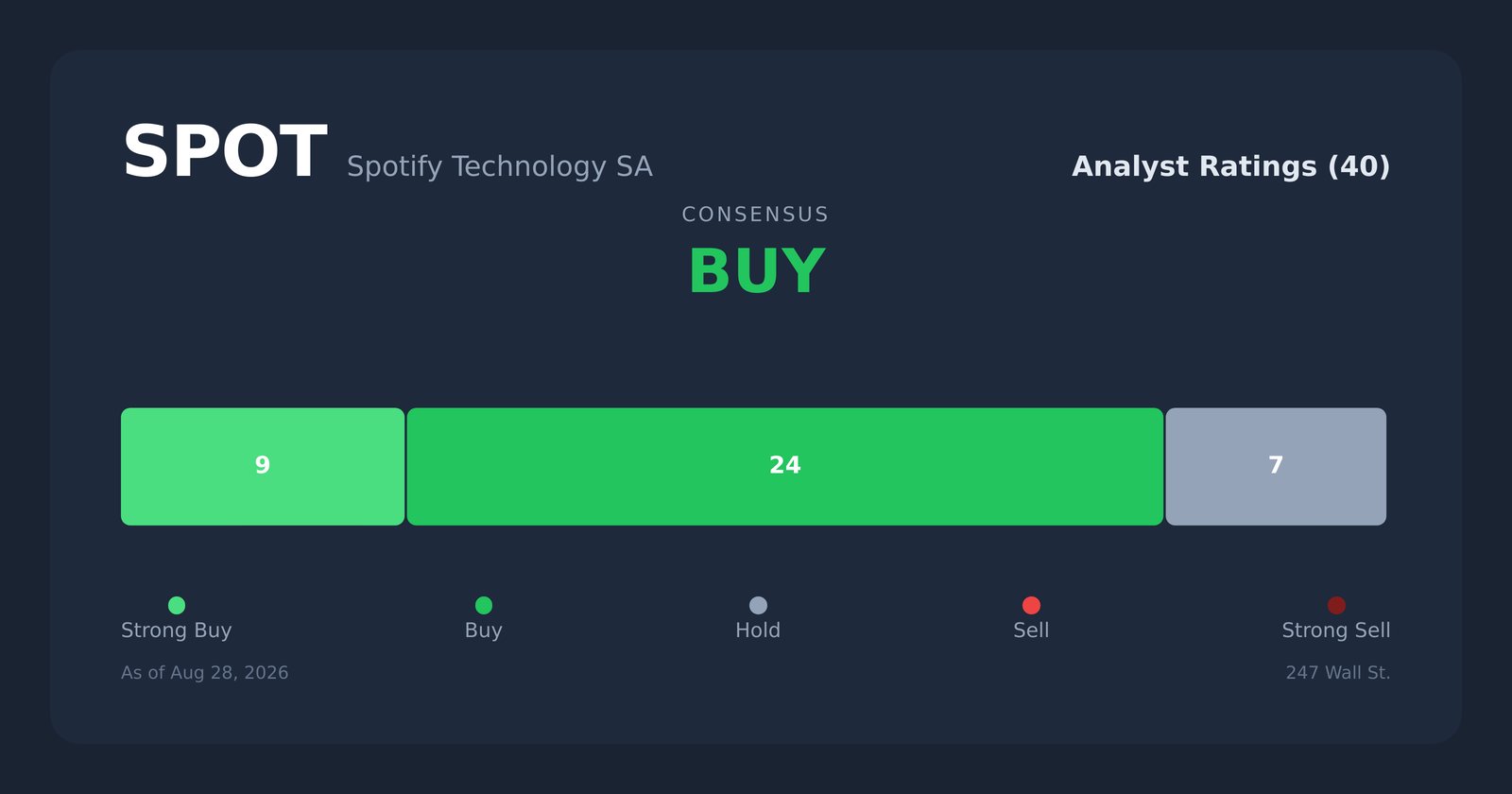The image size is (1512, 794).
Task: Select the Strong Buy bar segment showing 9
Action: (263, 467)
